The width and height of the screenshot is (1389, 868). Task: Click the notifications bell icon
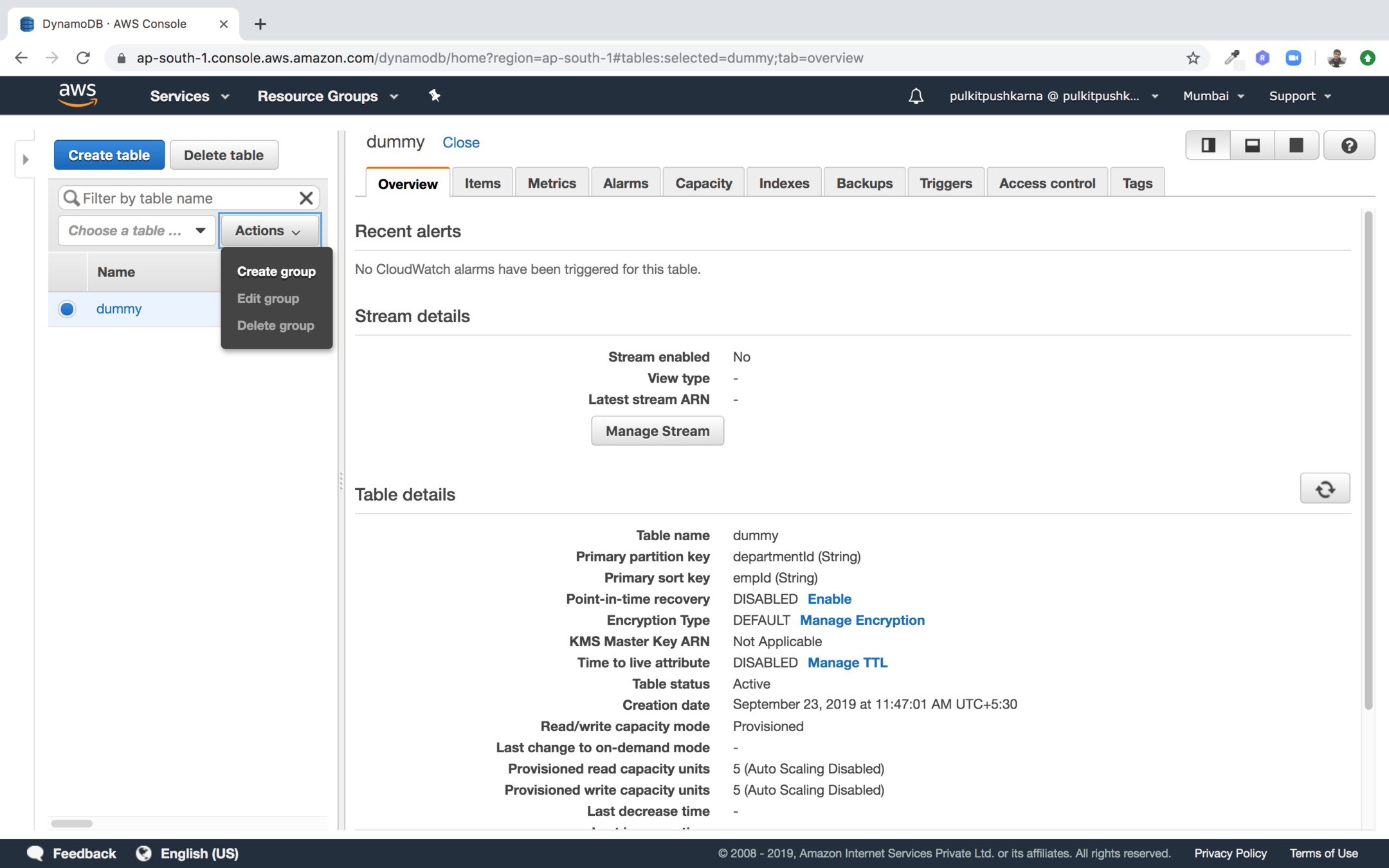pos(916,96)
